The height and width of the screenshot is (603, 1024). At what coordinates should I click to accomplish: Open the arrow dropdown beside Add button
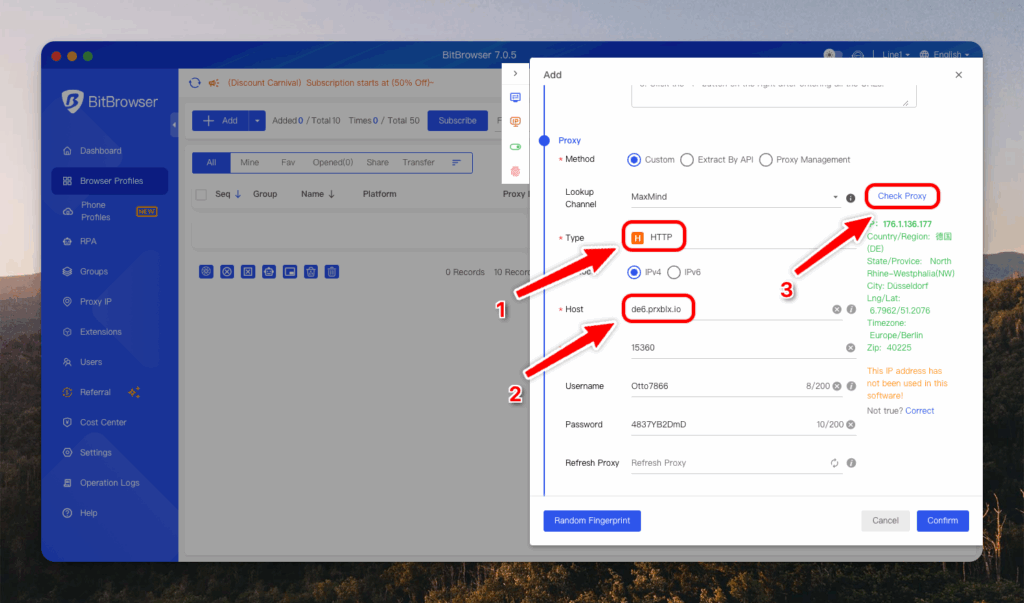point(257,121)
